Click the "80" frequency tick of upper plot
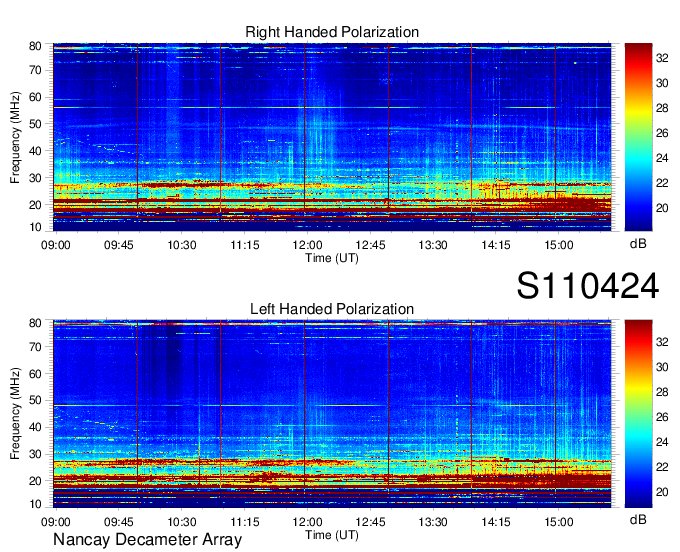The height and width of the screenshot is (552, 680). click(35, 46)
